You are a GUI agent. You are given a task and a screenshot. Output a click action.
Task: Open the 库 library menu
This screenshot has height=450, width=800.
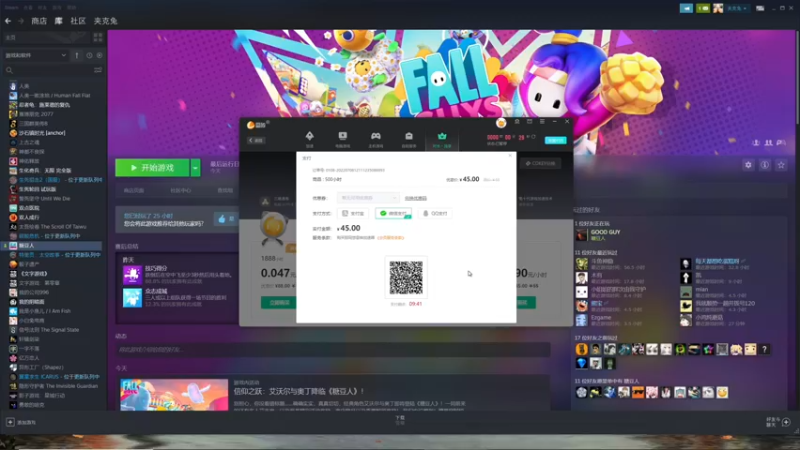(x=59, y=21)
